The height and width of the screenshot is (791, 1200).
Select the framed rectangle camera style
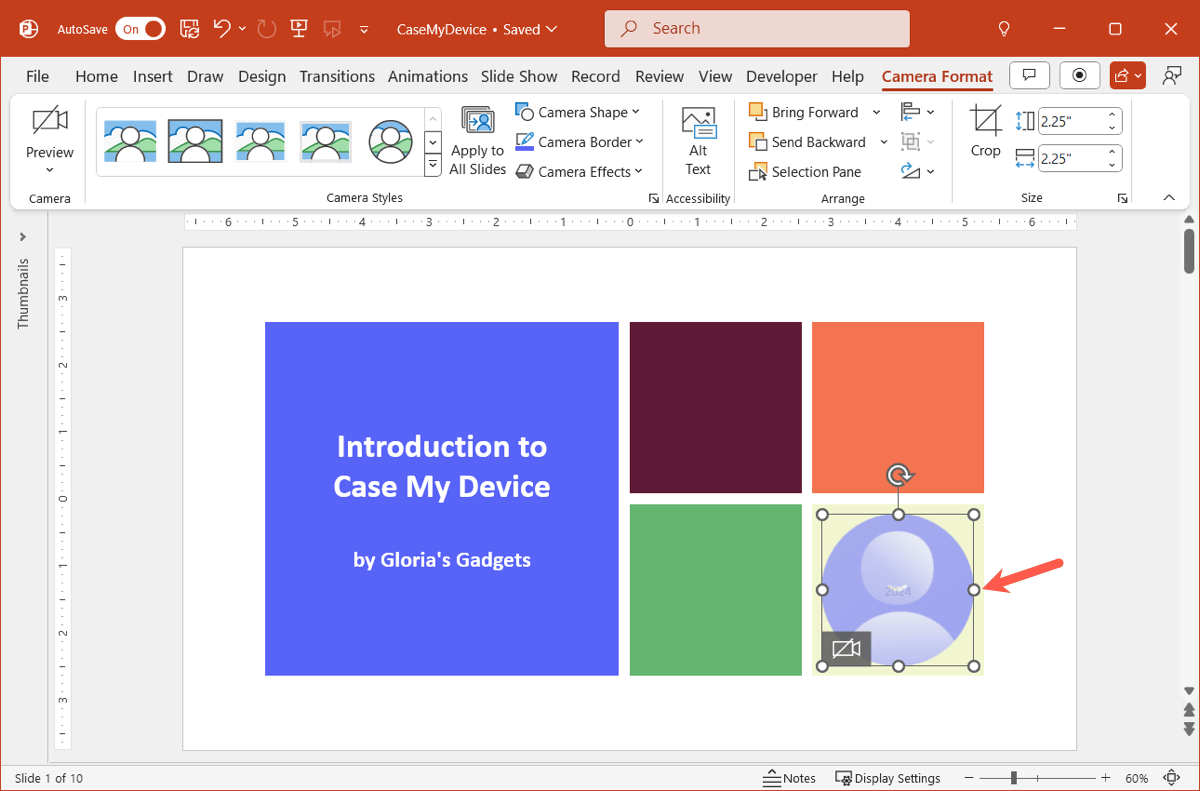pyautogui.click(x=195, y=142)
